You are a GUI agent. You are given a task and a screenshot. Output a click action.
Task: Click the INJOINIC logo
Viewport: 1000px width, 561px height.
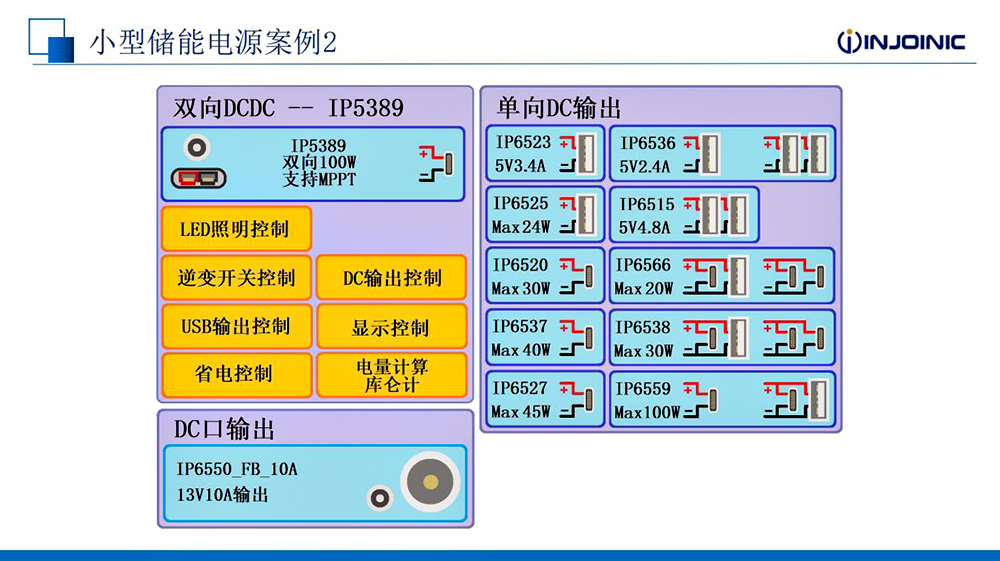(901, 41)
